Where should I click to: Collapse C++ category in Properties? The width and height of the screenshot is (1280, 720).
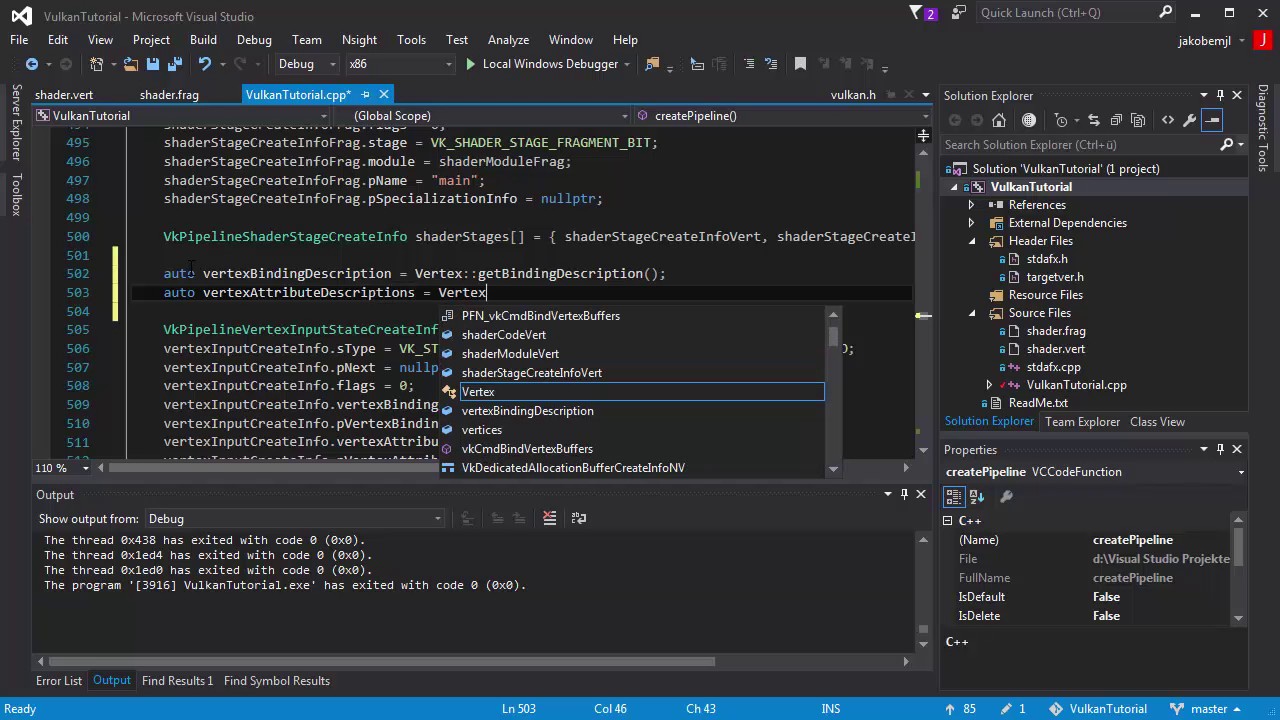949,521
